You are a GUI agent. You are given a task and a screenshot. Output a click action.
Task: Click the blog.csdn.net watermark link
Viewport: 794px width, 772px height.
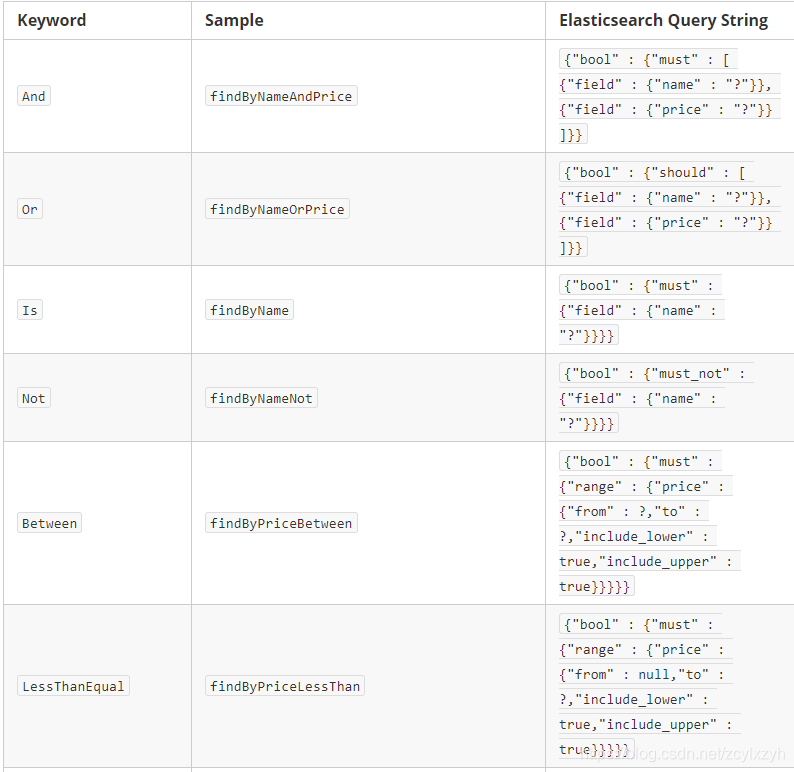[683, 754]
